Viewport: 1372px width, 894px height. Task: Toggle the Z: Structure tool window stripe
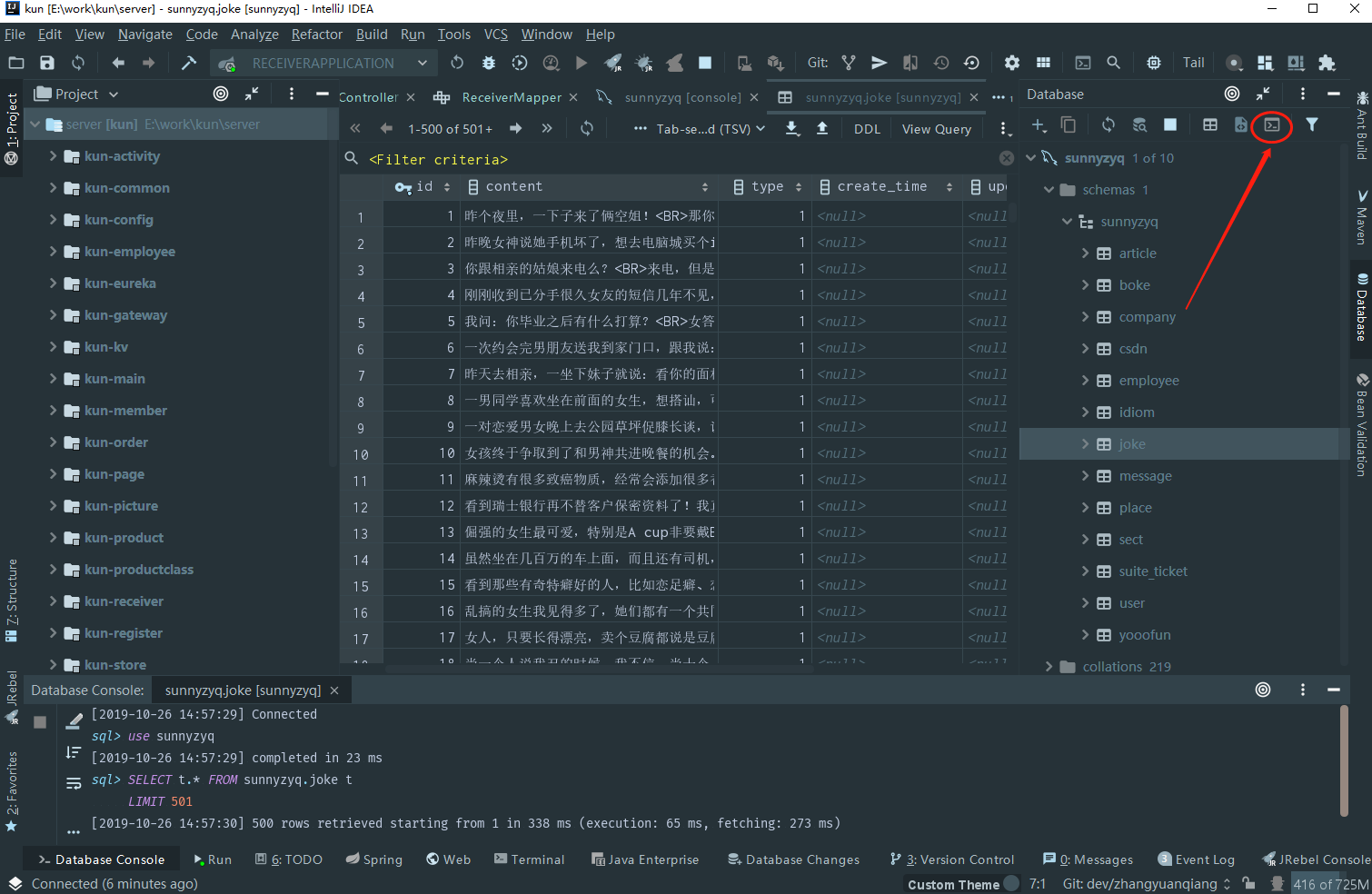pyautogui.click(x=12, y=601)
